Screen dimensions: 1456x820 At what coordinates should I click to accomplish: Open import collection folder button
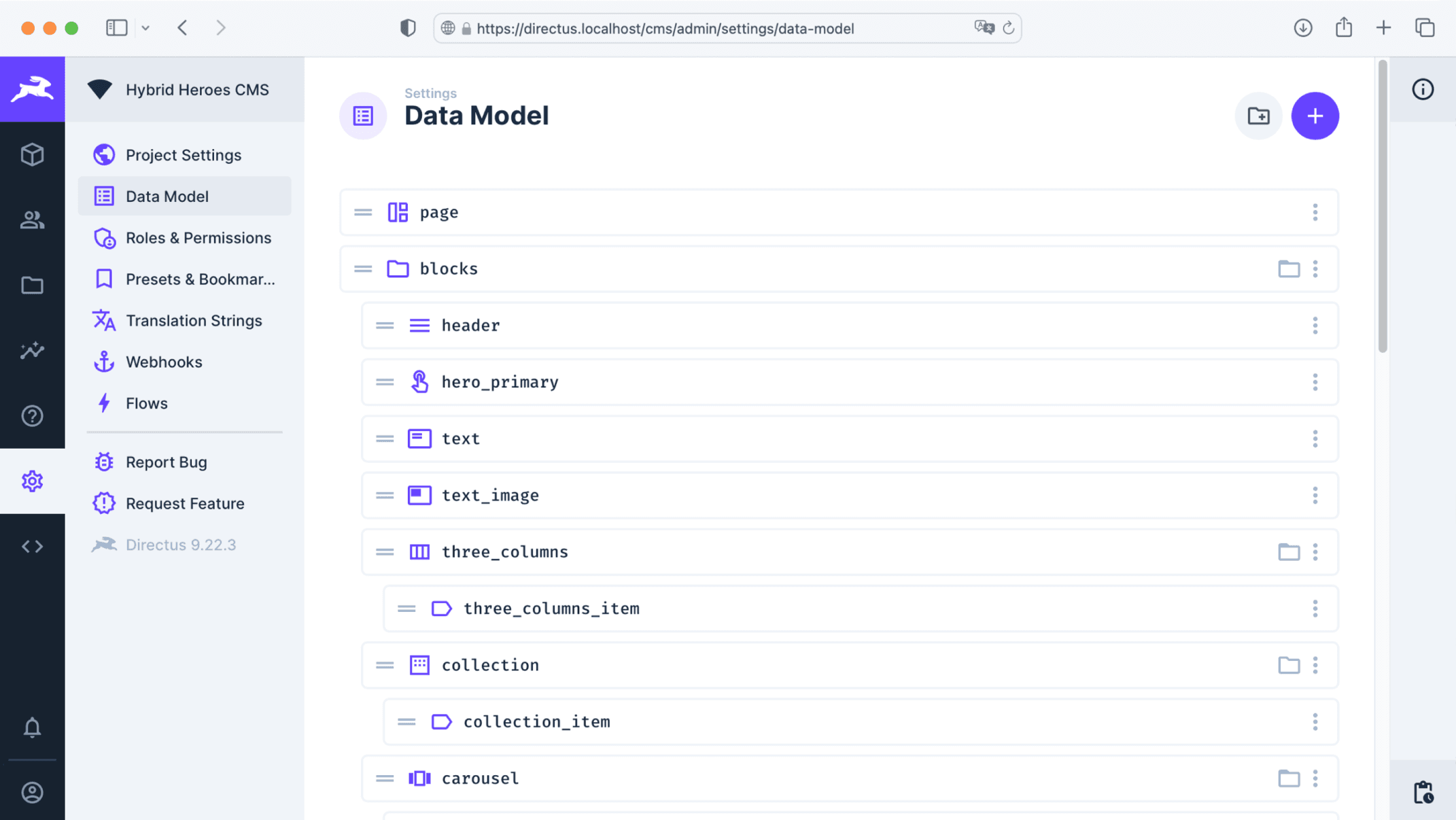tap(1258, 115)
